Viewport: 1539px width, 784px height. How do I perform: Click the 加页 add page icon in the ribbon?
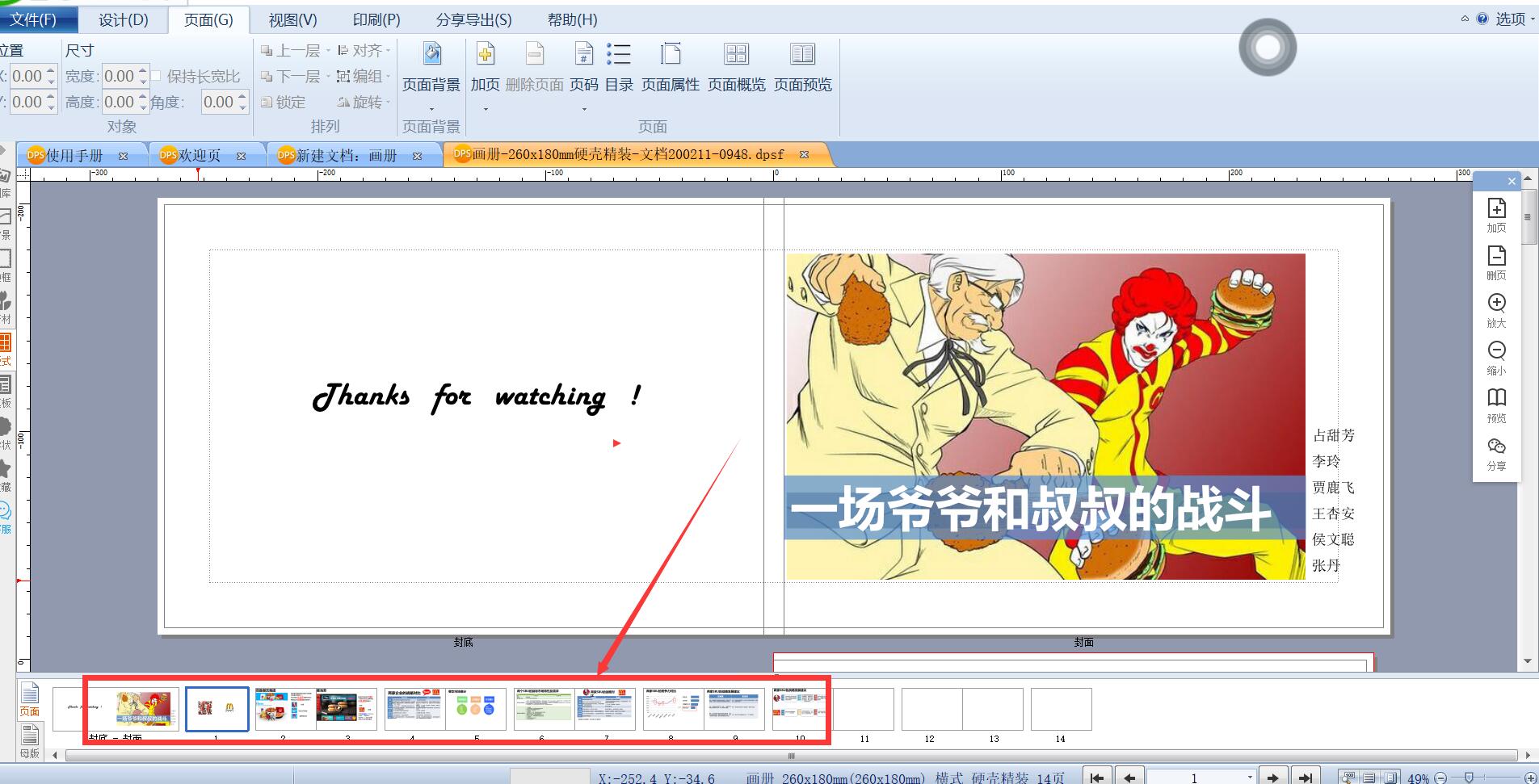[x=485, y=68]
